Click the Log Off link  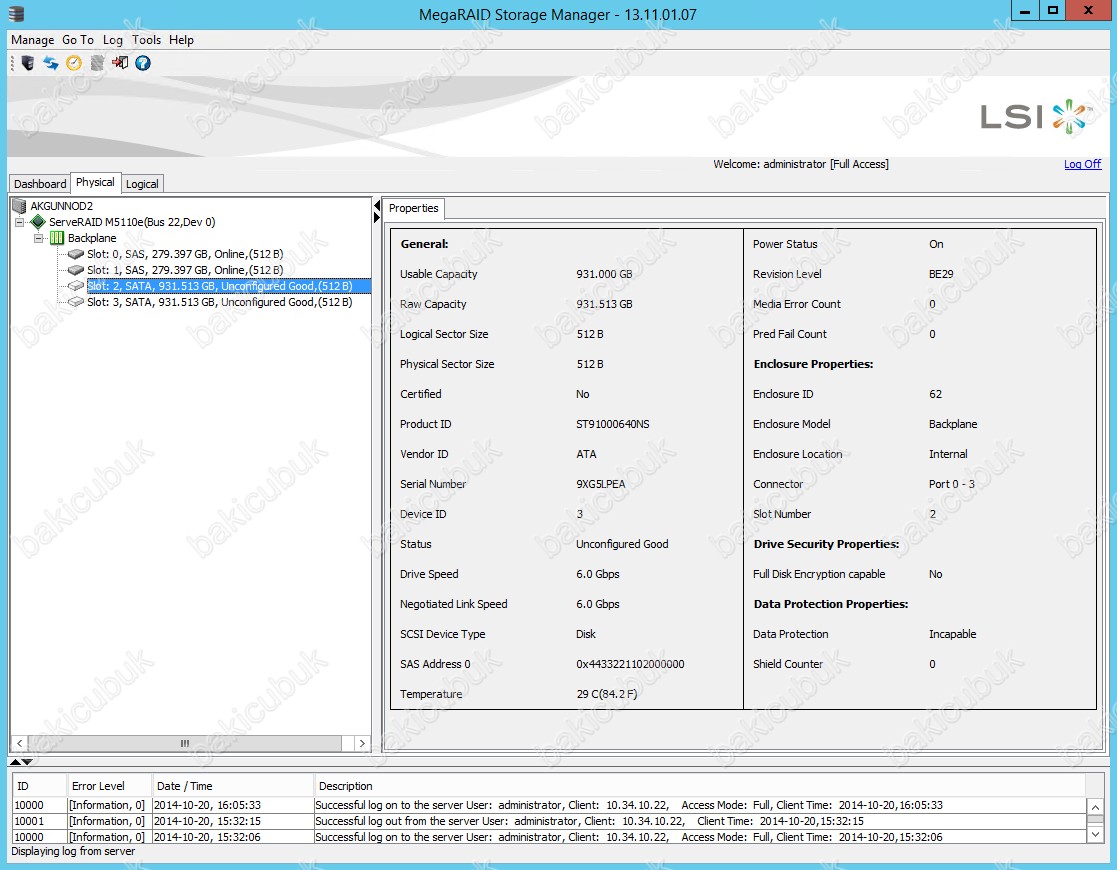coord(1082,164)
